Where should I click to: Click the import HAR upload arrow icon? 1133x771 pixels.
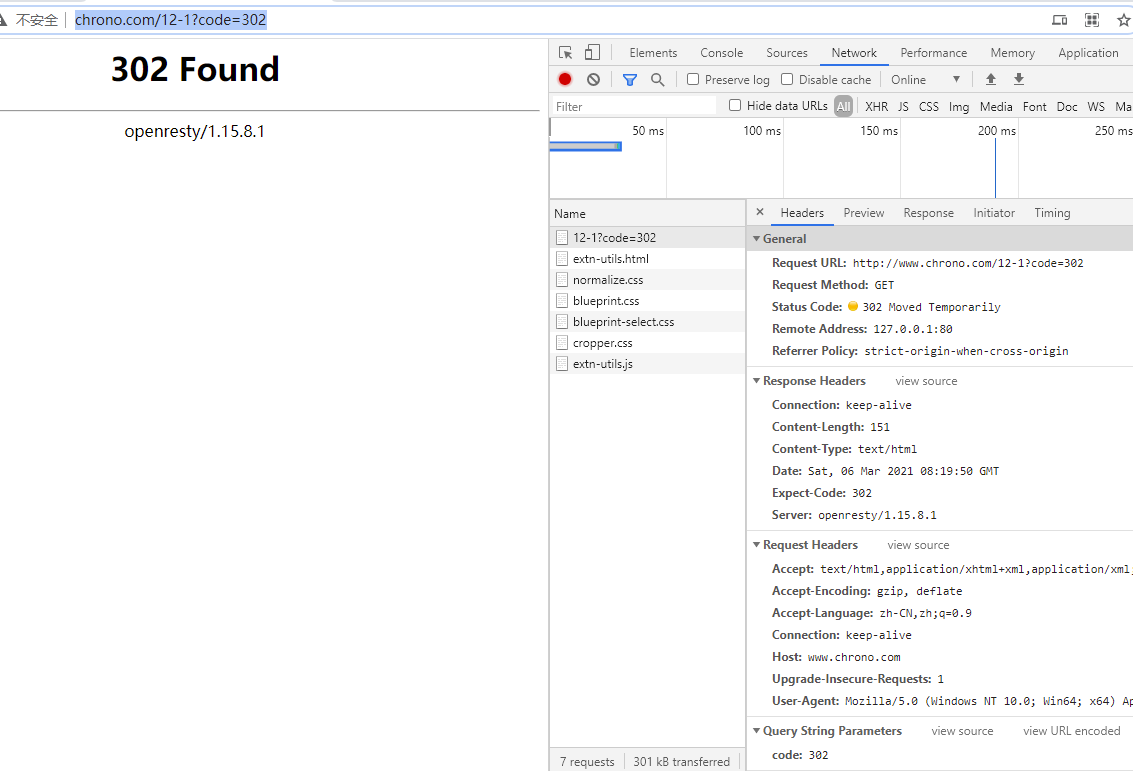coord(991,80)
